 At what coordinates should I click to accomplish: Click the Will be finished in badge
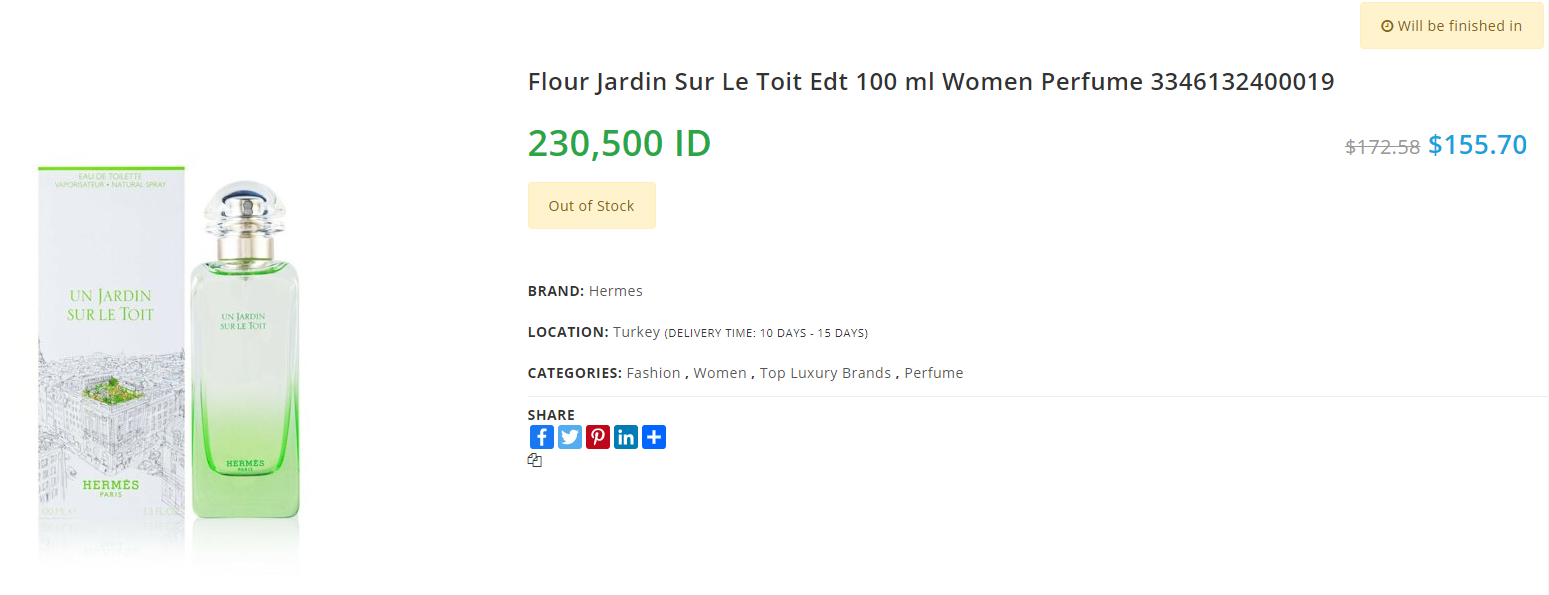(1452, 26)
